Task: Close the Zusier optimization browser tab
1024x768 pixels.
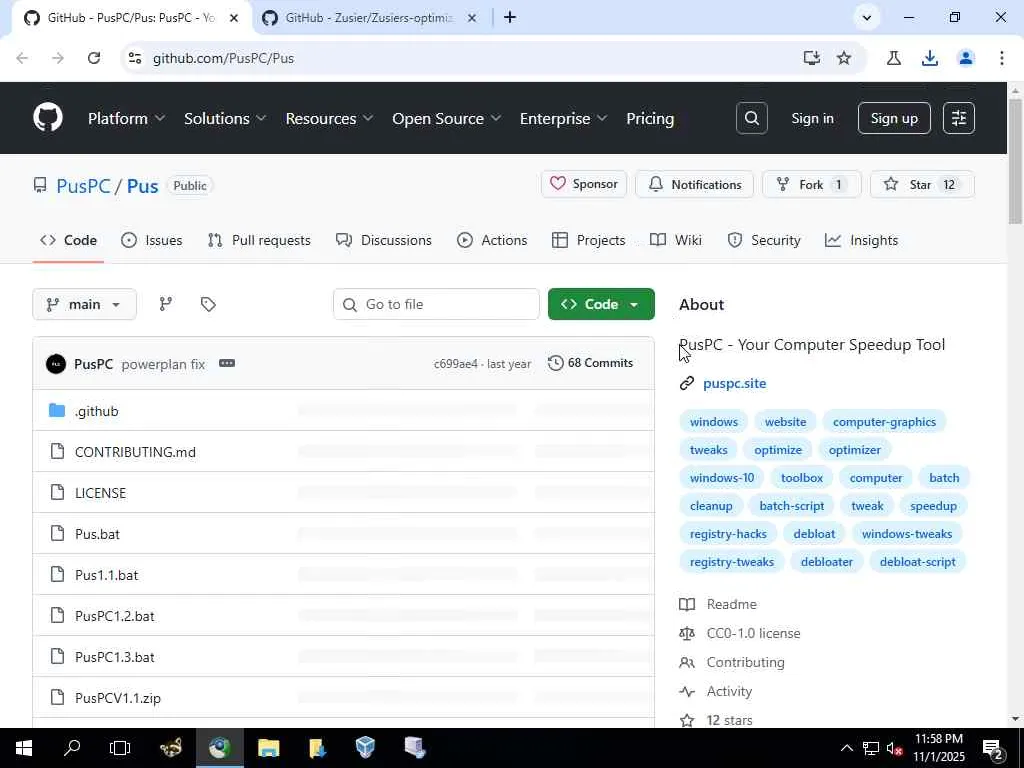Action: tap(472, 18)
